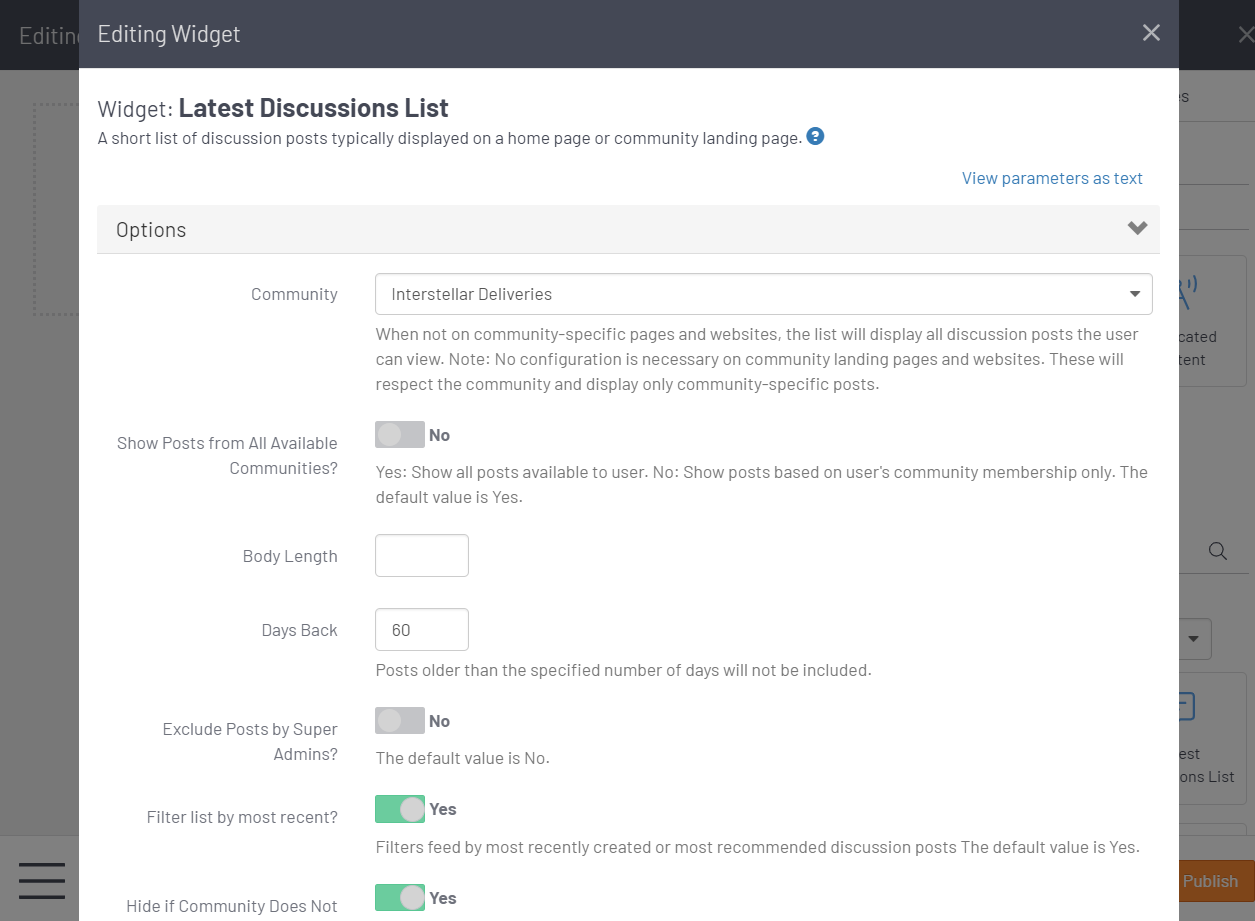The image size is (1255, 921).
Task: Click the Options section header
Action: pos(628,229)
